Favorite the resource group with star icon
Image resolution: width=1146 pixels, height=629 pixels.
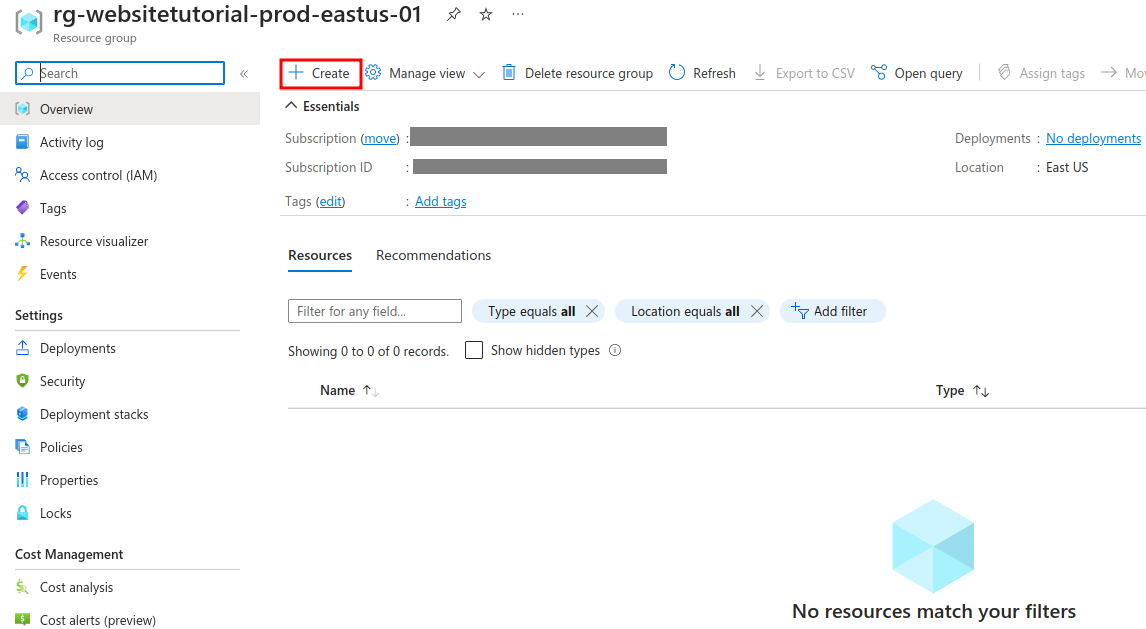click(x=486, y=15)
